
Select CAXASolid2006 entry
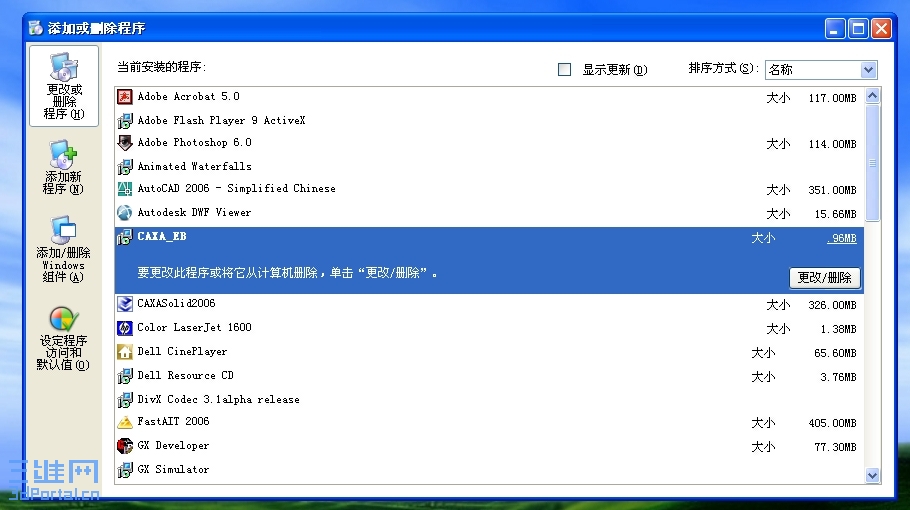tap(489, 304)
